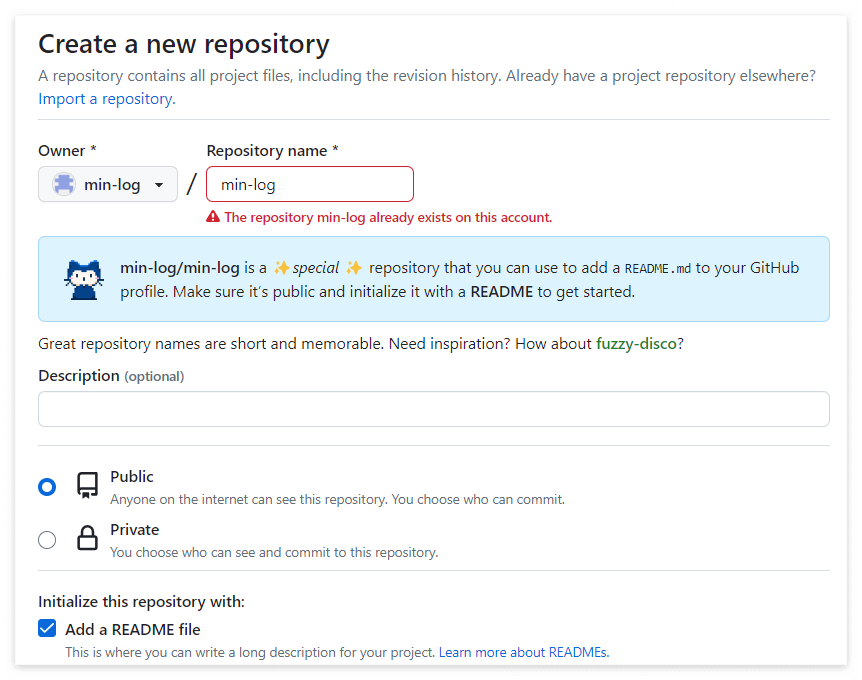Select the Private radio button
Viewport: 862px width, 680px height.
point(47,540)
